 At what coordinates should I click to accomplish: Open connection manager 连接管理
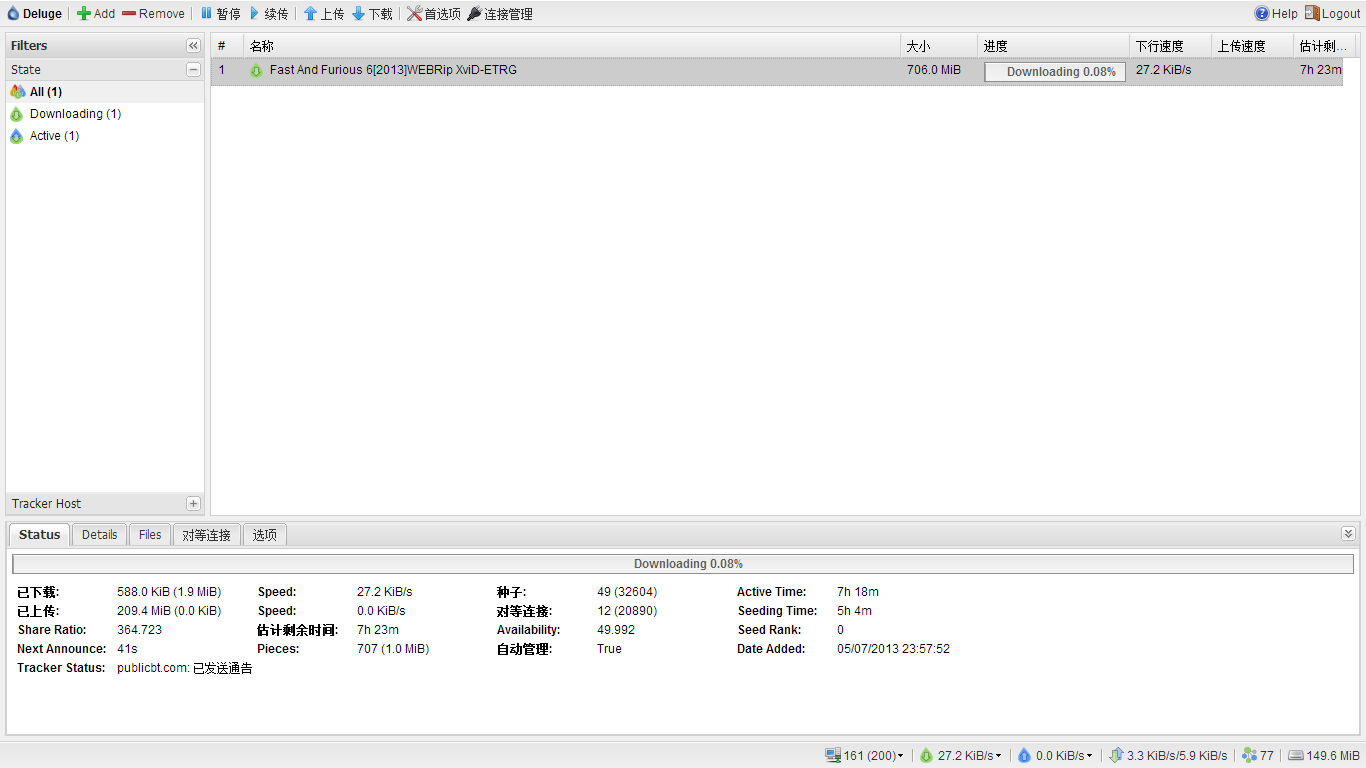(x=500, y=14)
